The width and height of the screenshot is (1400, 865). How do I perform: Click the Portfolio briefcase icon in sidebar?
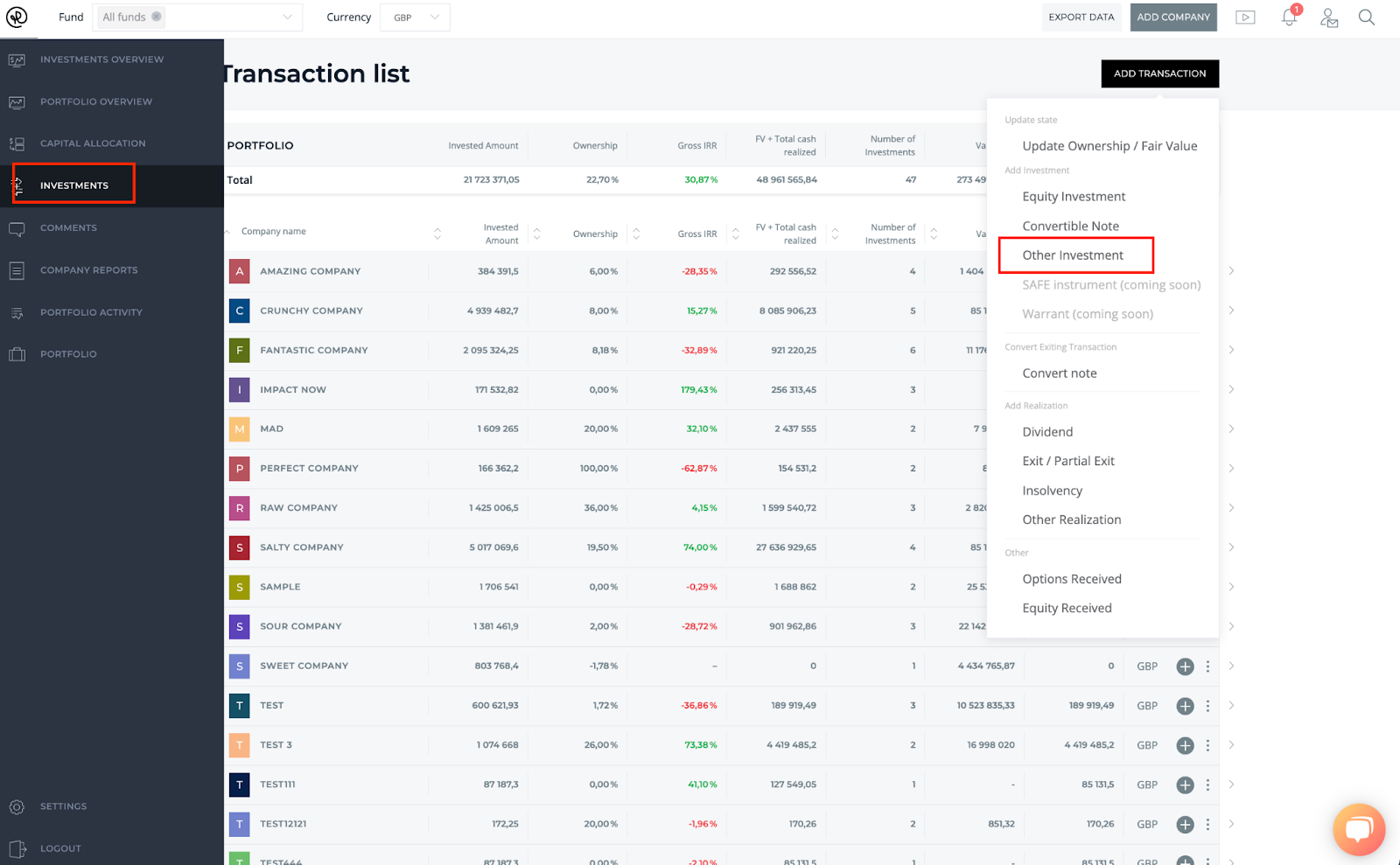(x=17, y=354)
